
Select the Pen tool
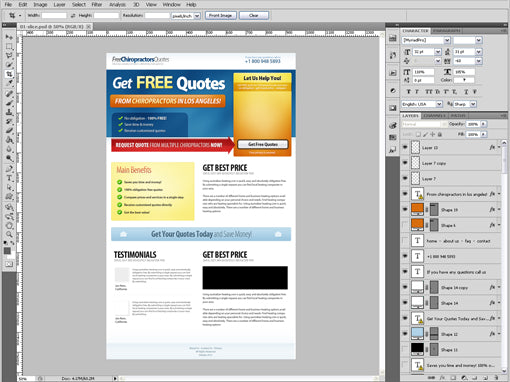tap(9, 169)
